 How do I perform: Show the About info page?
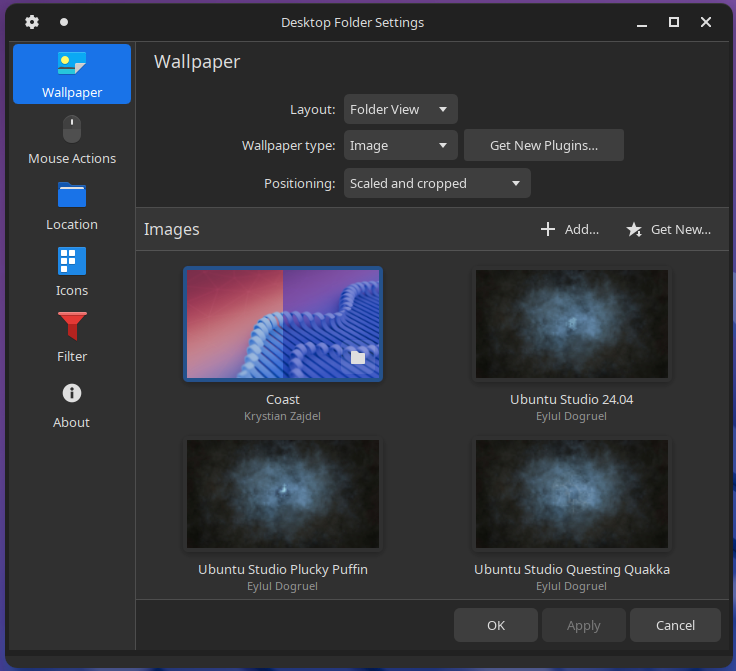click(x=72, y=404)
